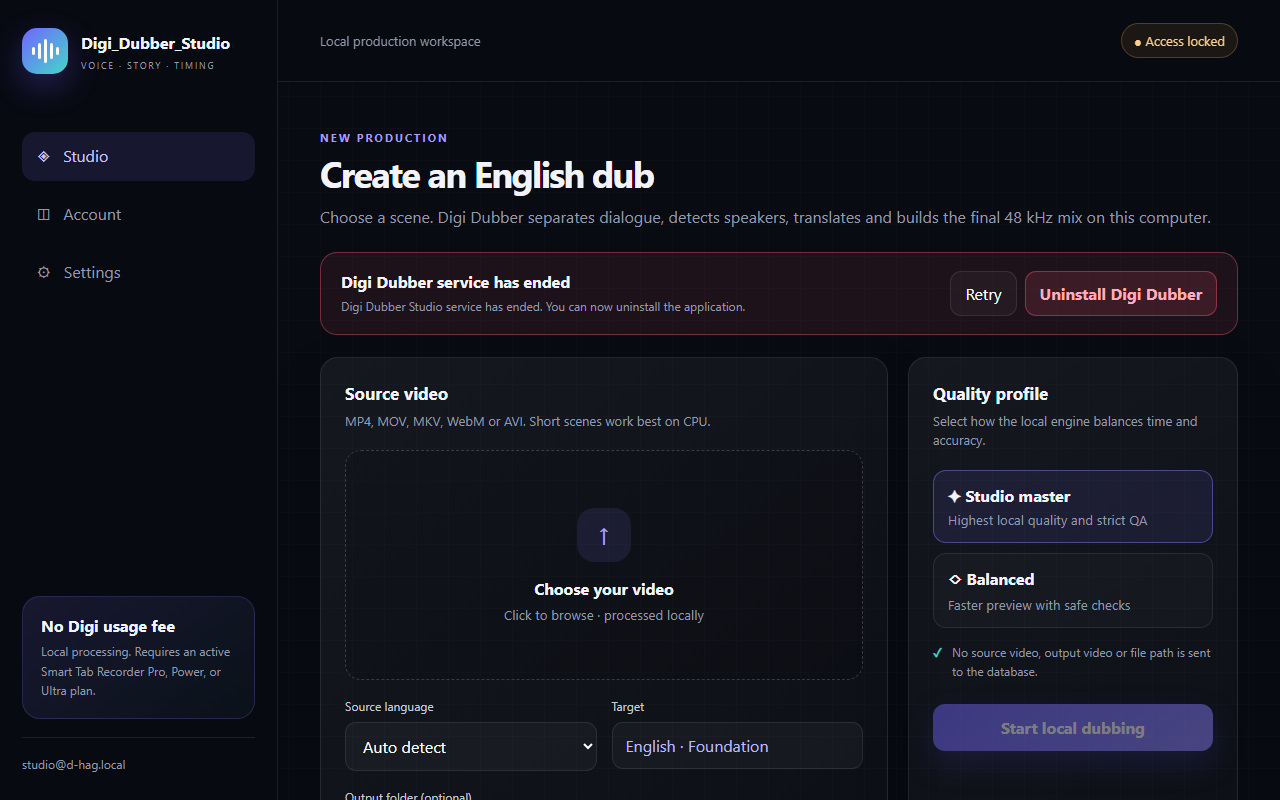Screen dimensions: 1280x800
Task: Click the upload arrow icon in drop zone
Action: pos(604,535)
